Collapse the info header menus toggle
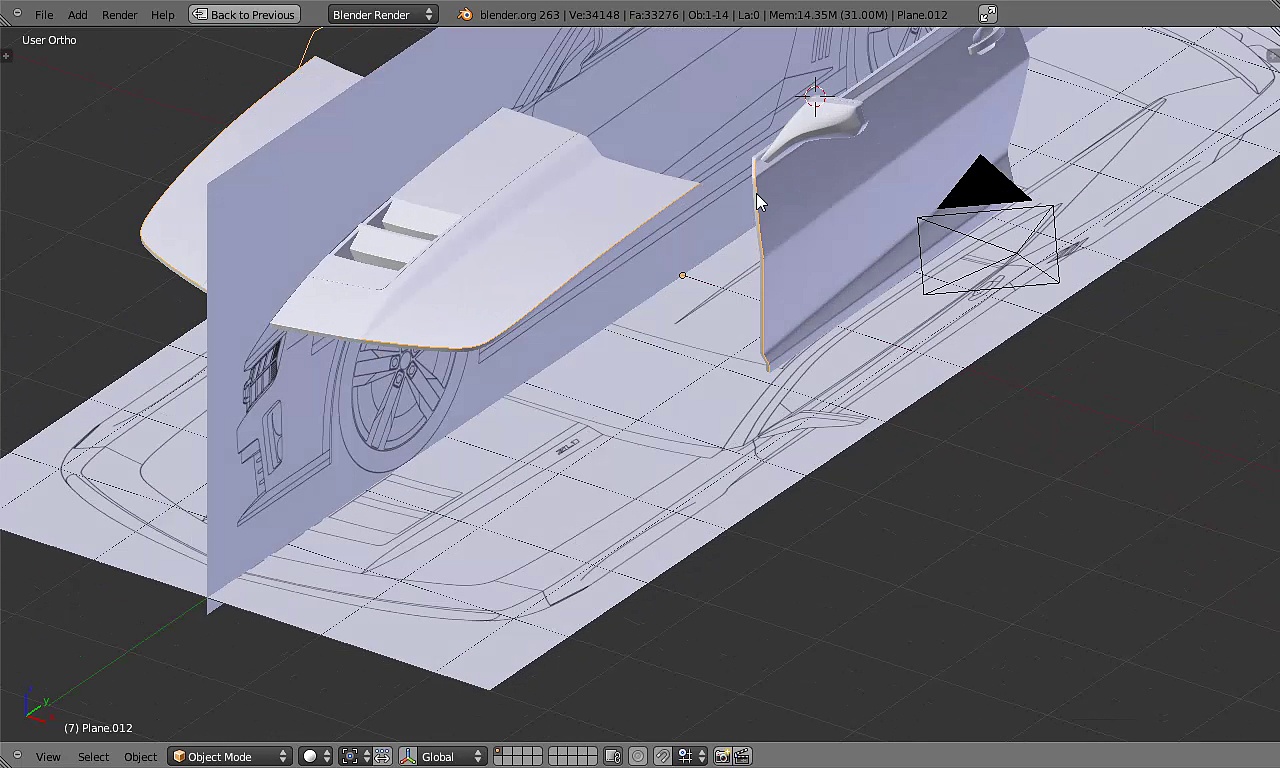This screenshot has height=768, width=1280. (x=17, y=14)
